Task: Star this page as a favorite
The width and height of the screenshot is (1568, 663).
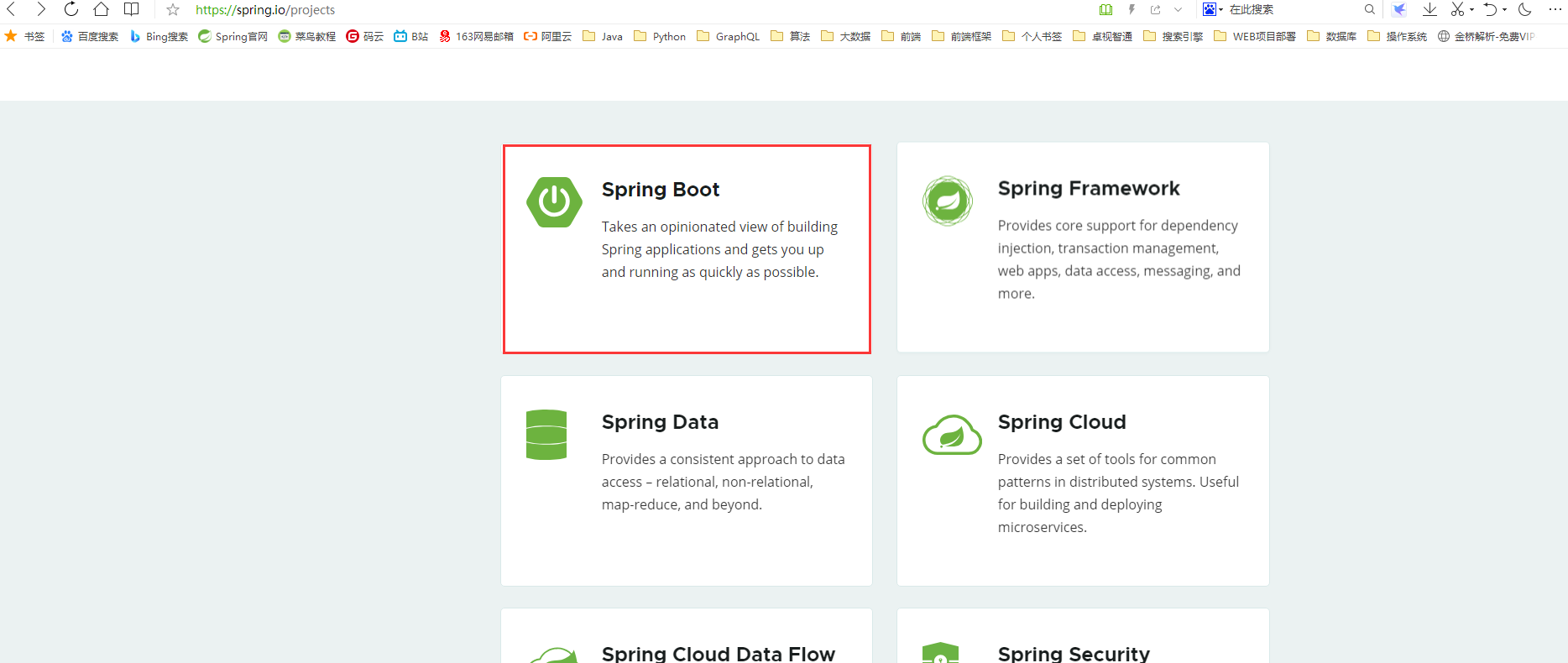Action: coord(173,10)
